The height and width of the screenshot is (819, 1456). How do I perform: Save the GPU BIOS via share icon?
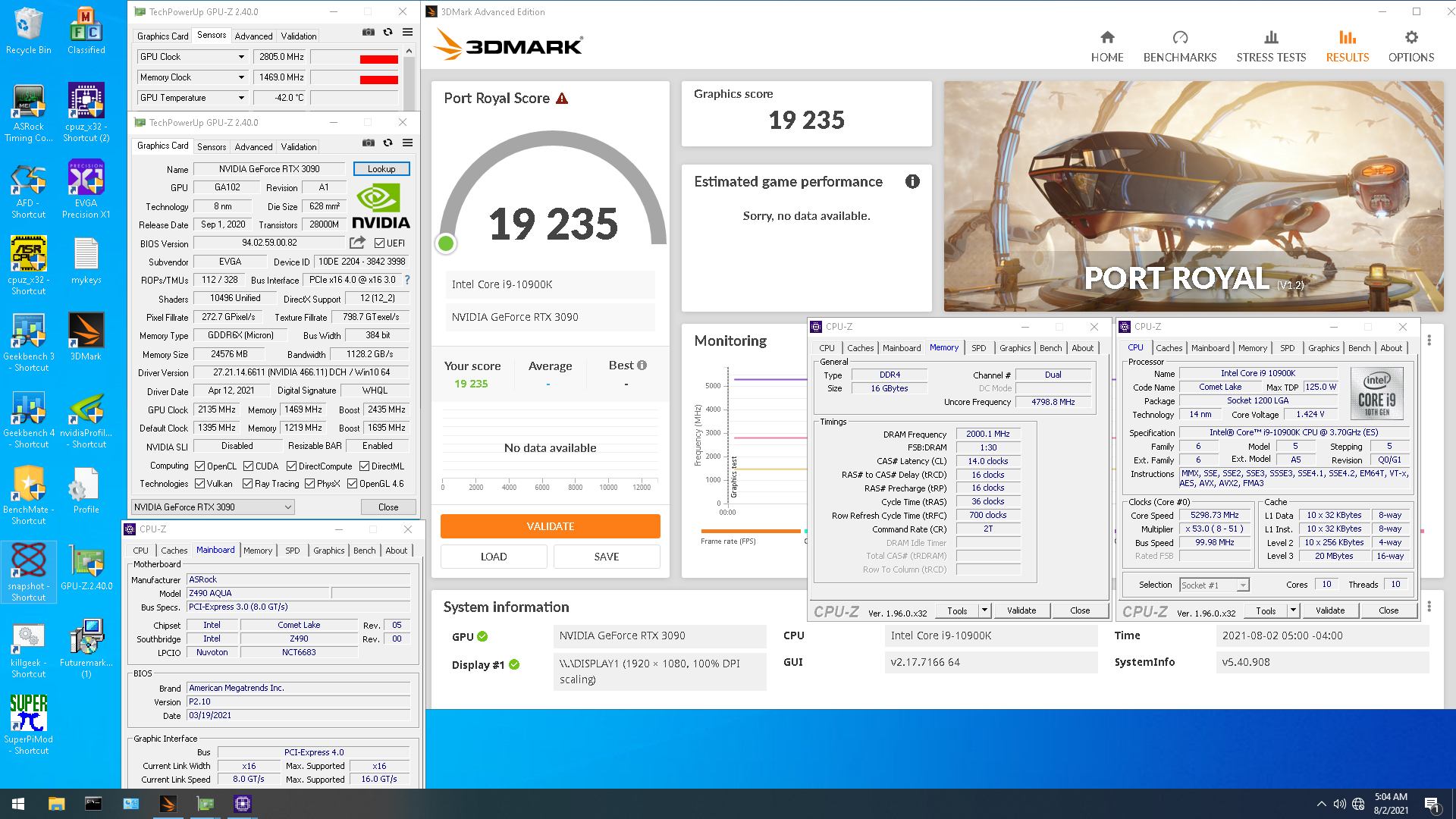click(356, 243)
